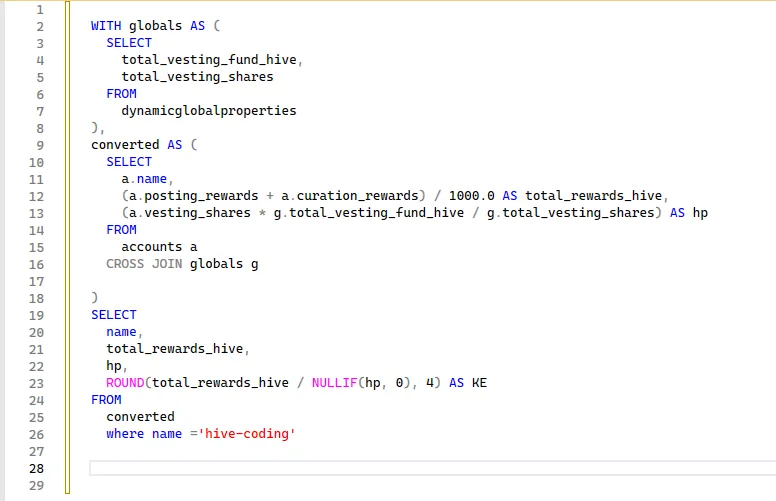This screenshot has height=501, width=776.
Task: Click the 'WITH' keyword on line 2
Action: pos(106,26)
